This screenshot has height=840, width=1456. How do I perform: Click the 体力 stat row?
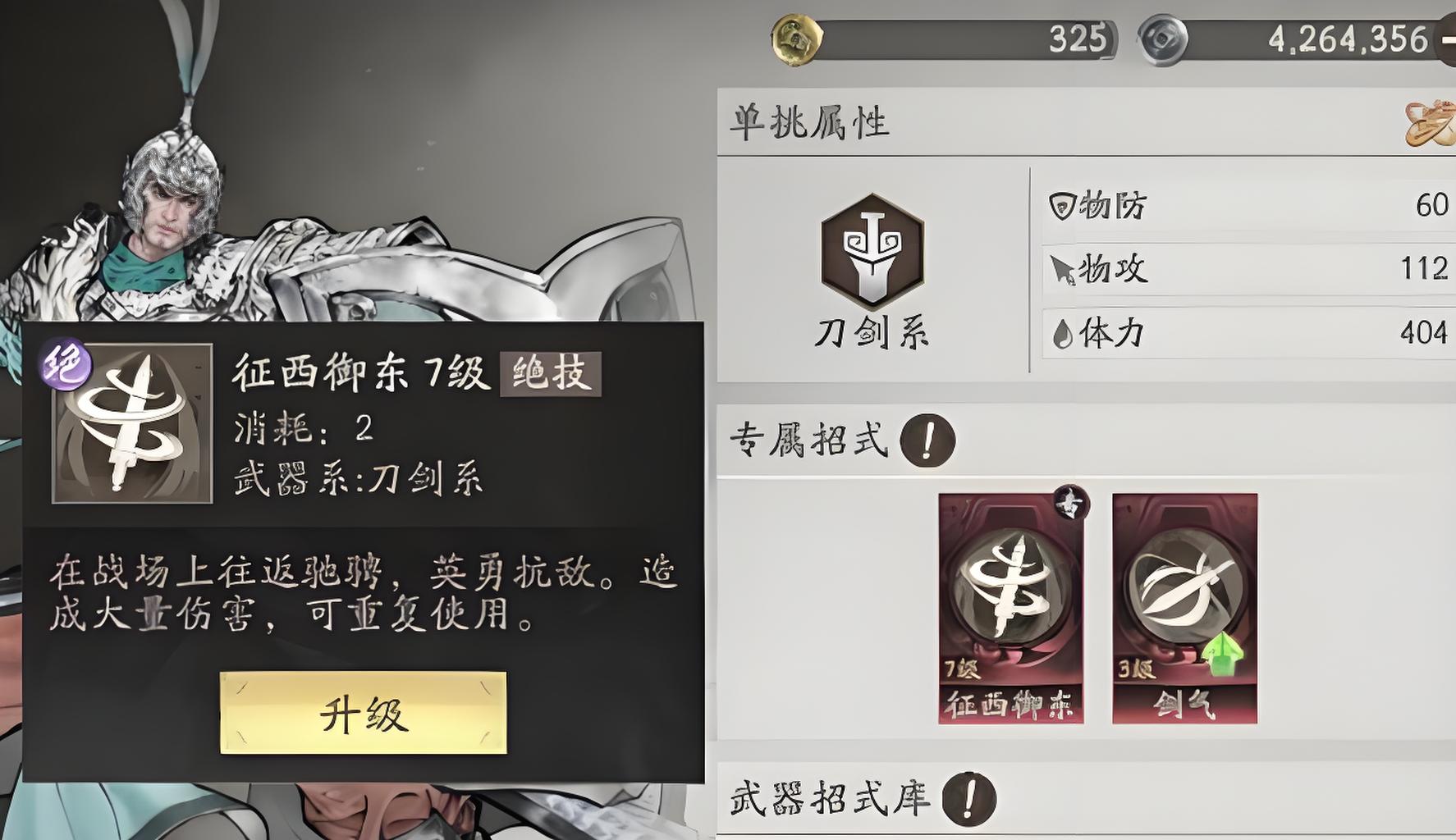click(1248, 333)
